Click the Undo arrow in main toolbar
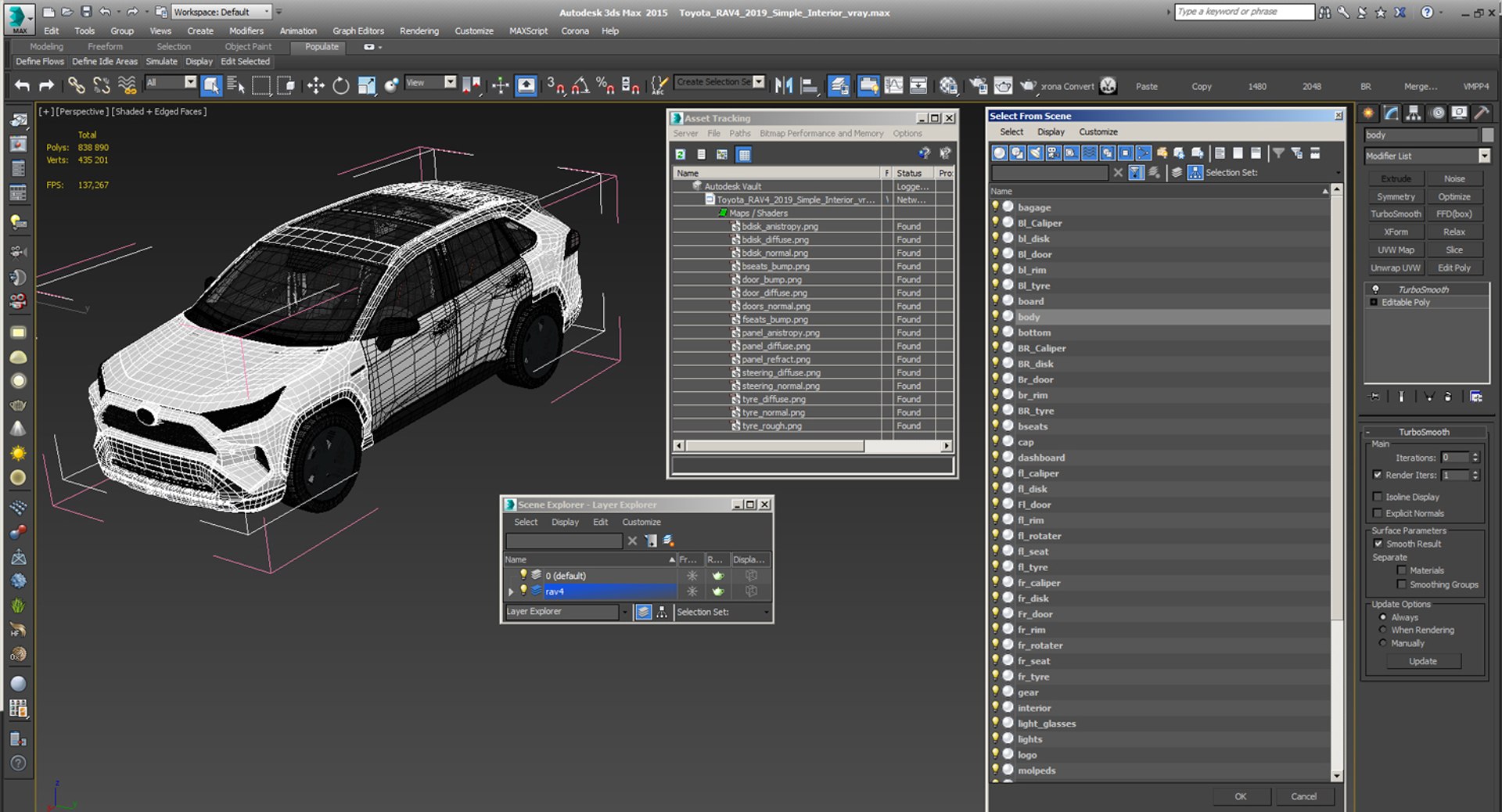 click(x=23, y=85)
